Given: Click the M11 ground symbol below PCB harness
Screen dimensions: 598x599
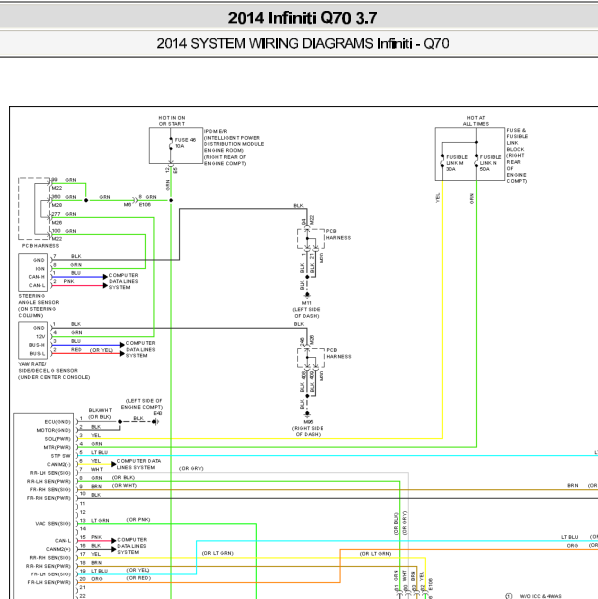Looking at the screenshot, I should tap(307, 295).
